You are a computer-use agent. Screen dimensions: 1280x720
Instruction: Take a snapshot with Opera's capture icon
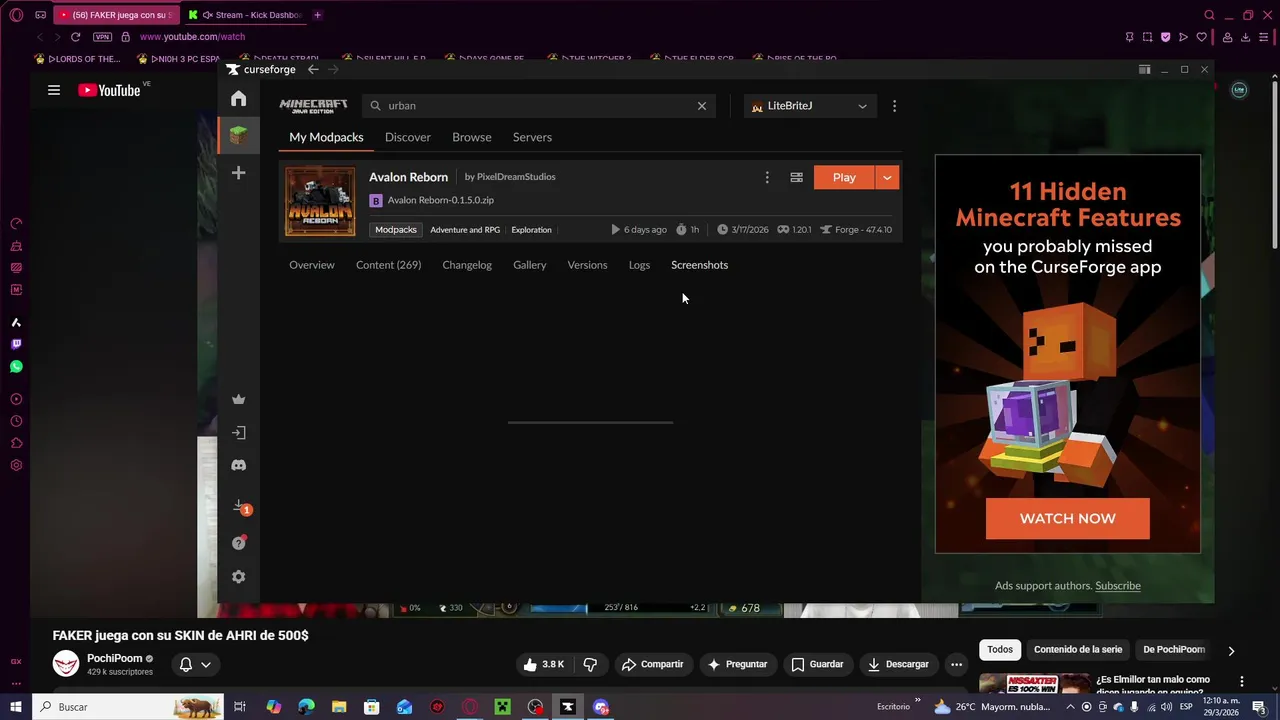pyautogui.click(x=1147, y=37)
